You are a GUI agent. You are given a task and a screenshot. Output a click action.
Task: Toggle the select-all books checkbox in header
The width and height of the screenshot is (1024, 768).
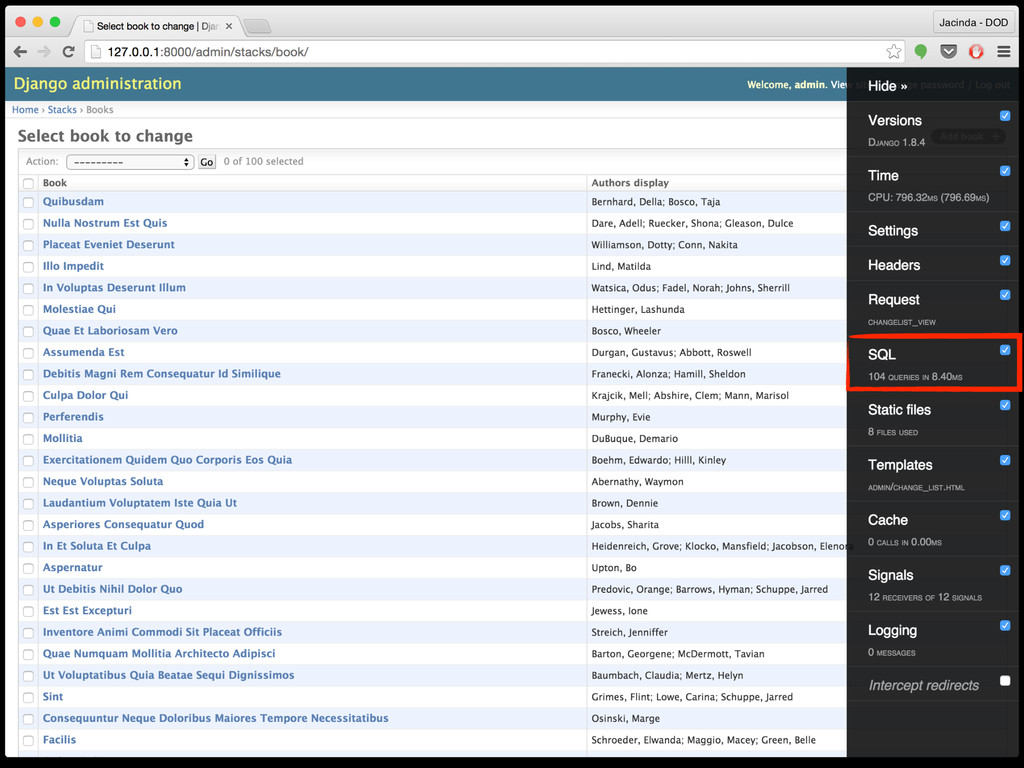point(28,184)
